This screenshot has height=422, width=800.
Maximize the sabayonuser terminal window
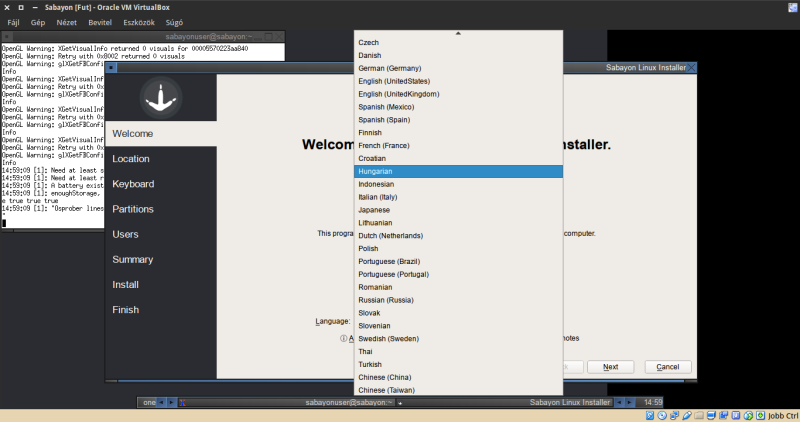click(268, 37)
